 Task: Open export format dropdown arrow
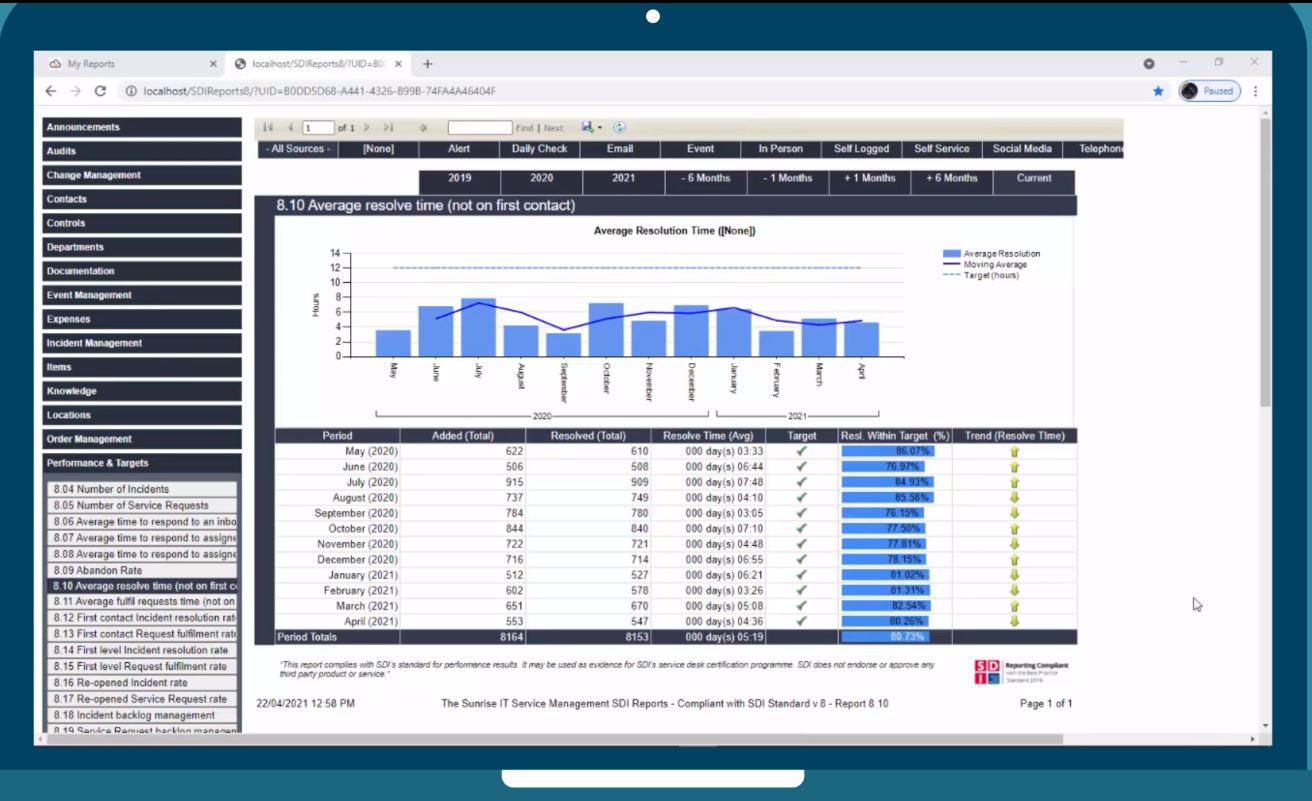(x=599, y=128)
